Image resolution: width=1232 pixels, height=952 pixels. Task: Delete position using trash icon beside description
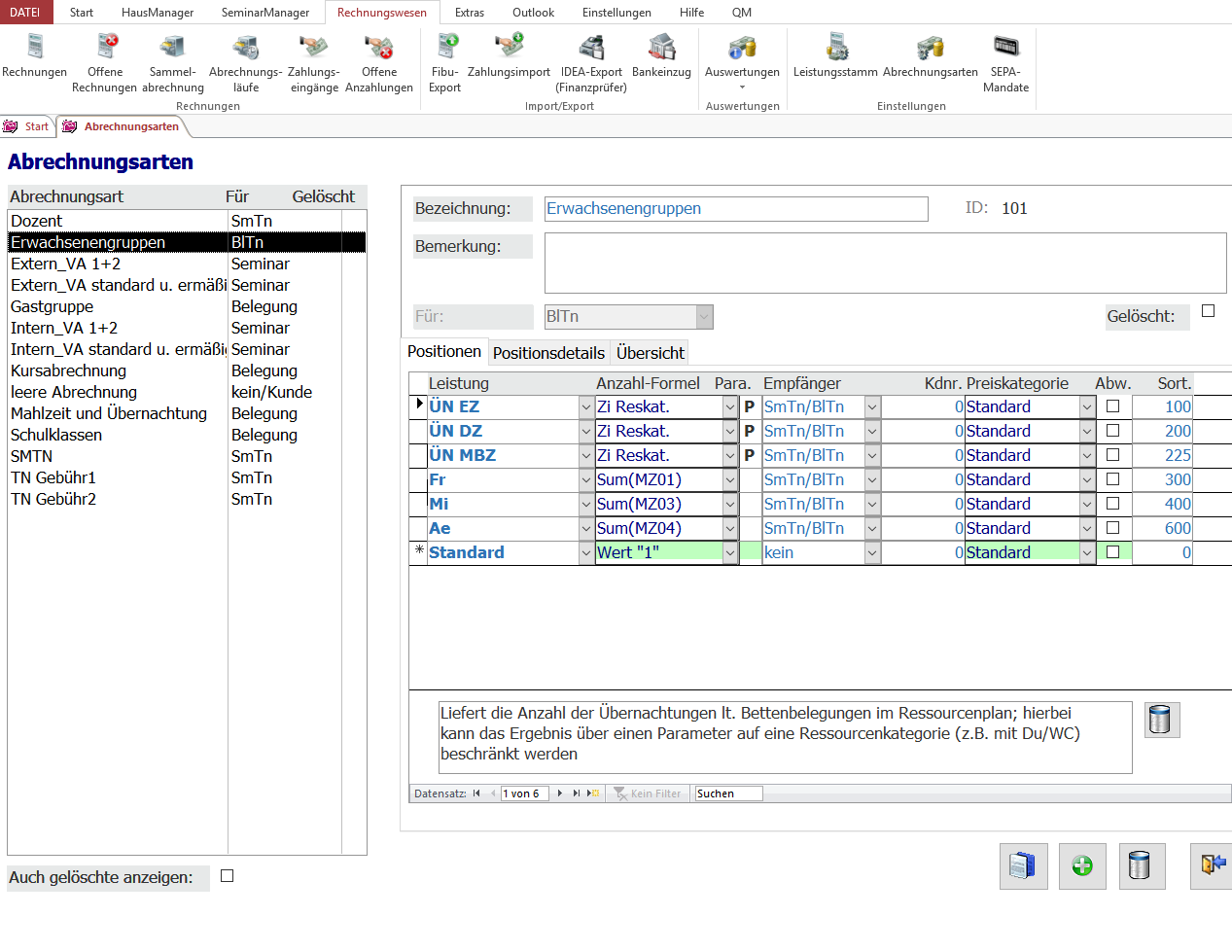(1161, 721)
